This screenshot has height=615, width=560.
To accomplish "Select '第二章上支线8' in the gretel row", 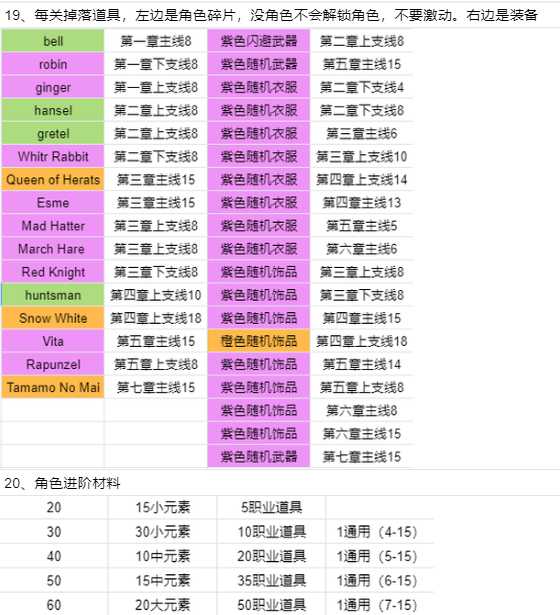I will [156, 133].
